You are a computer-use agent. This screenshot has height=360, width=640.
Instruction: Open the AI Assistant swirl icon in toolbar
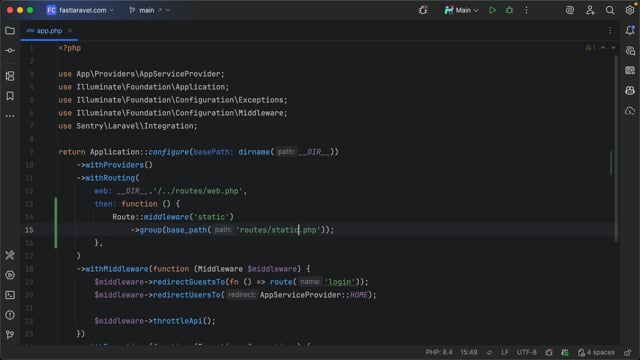(570, 10)
